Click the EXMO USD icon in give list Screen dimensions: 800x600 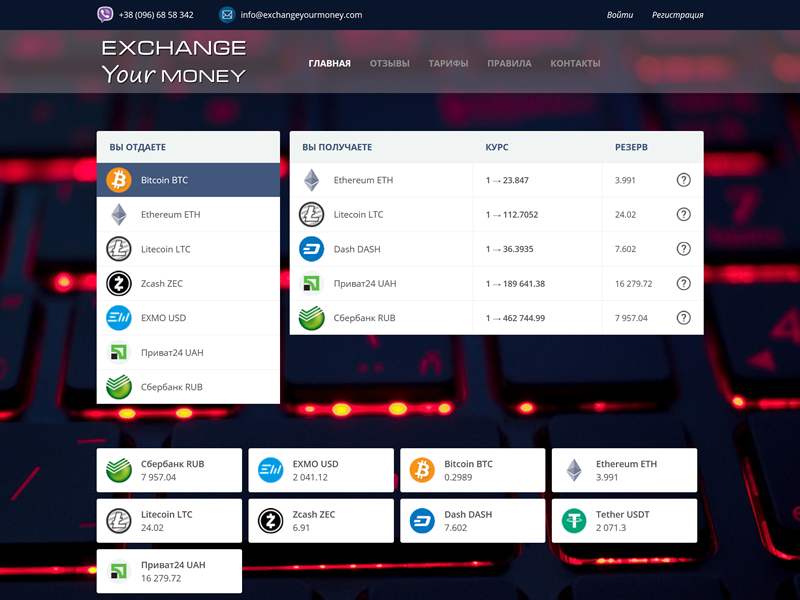120,318
